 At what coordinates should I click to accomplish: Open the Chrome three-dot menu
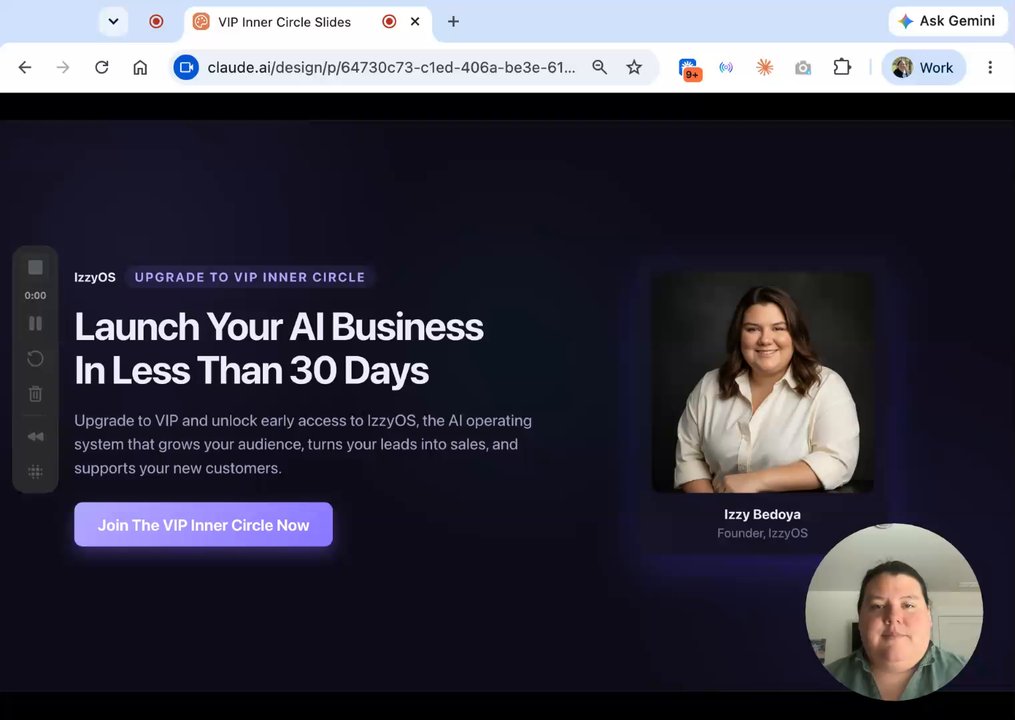pos(990,67)
